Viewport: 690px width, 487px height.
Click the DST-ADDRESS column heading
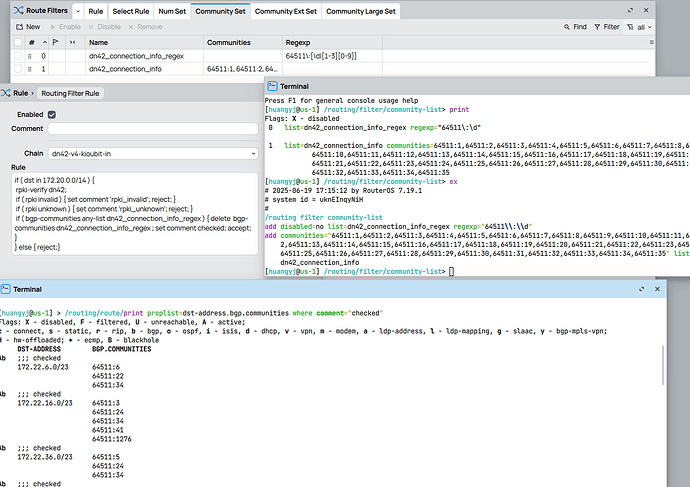point(39,349)
